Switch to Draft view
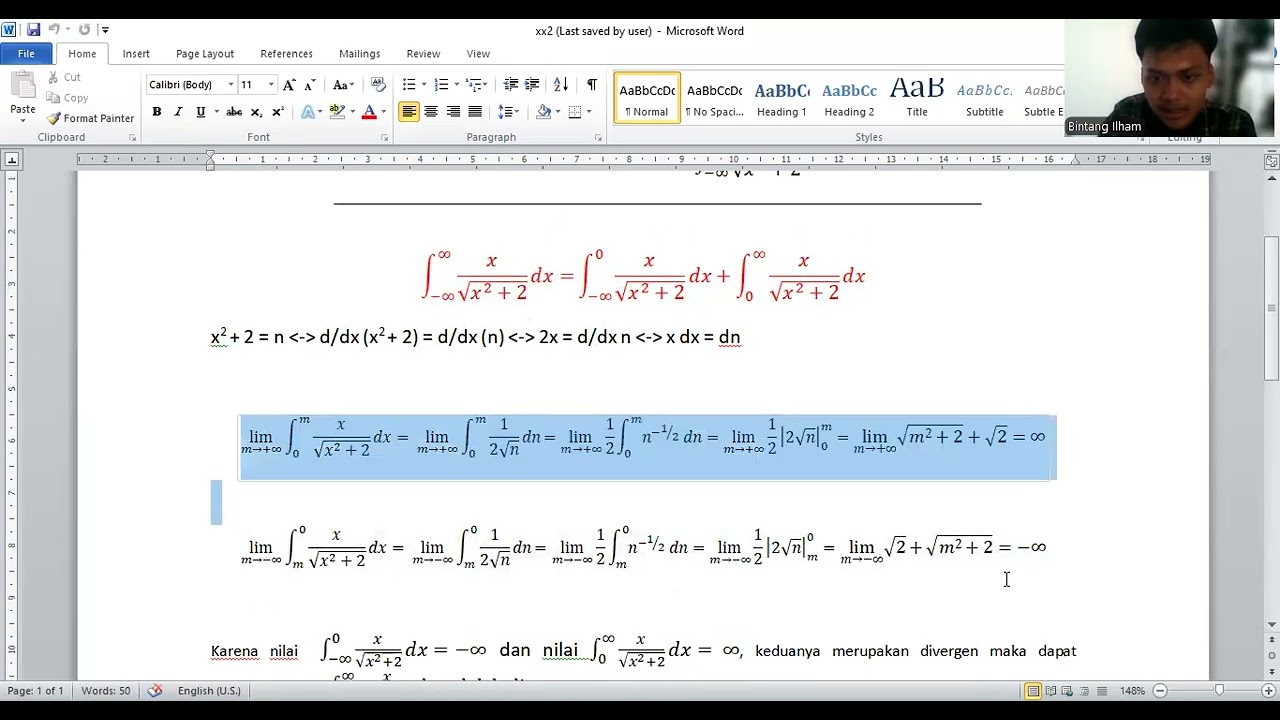This screenshot has width=1280, height=720. coord(1101,691)
